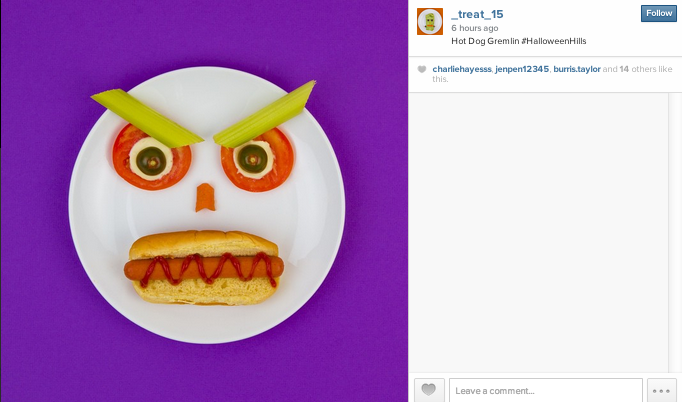
Task: Open the three-dots more options button
Action: click(x=661, y=390)
